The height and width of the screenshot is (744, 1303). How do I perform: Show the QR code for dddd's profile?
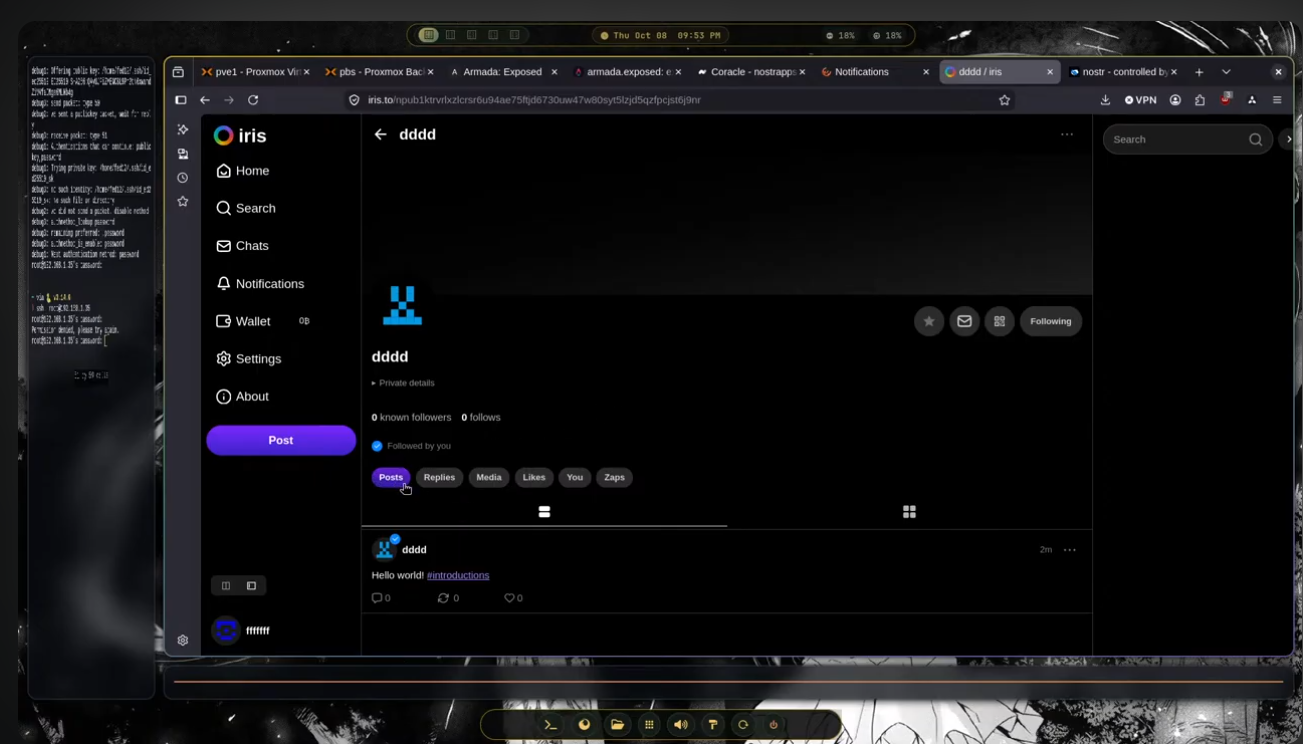pyautogui.click(x=999, y=321)
